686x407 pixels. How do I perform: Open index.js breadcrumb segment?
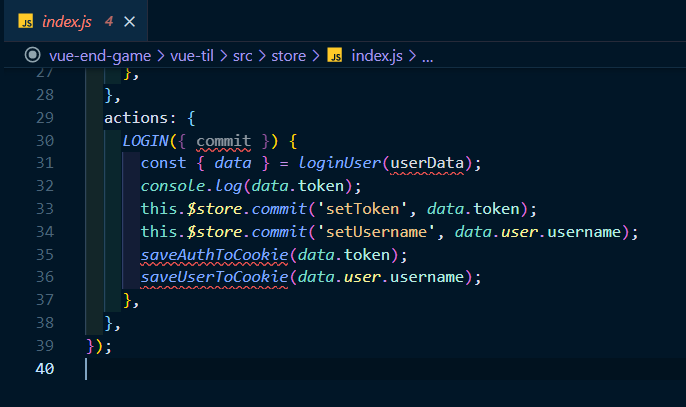[377, 56]
